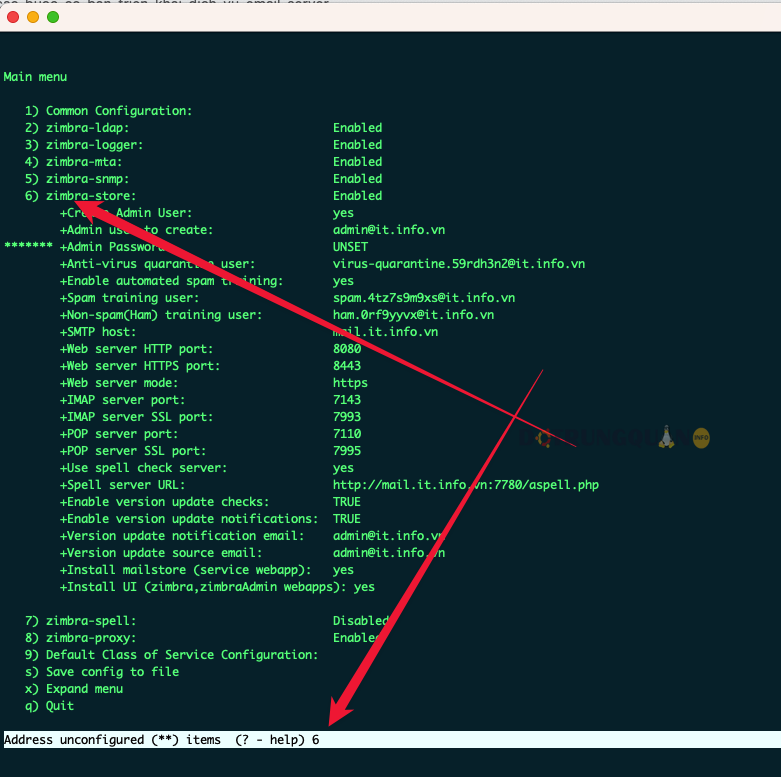Click 'Enabled' value next to zimbra-ldap
Screen dimensions: 781x777
358,128
